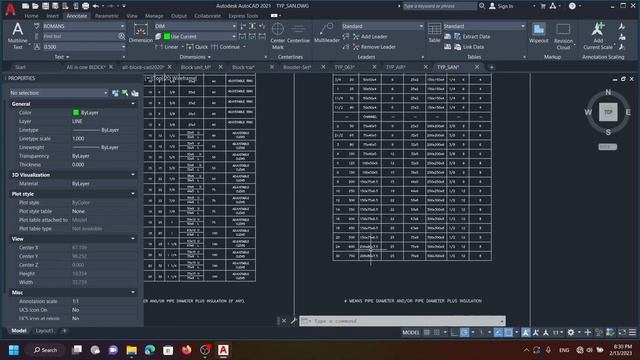Screen dimensions: 640x360
Task: Open the Home ribbon tab
Action: tap(31, 16)
